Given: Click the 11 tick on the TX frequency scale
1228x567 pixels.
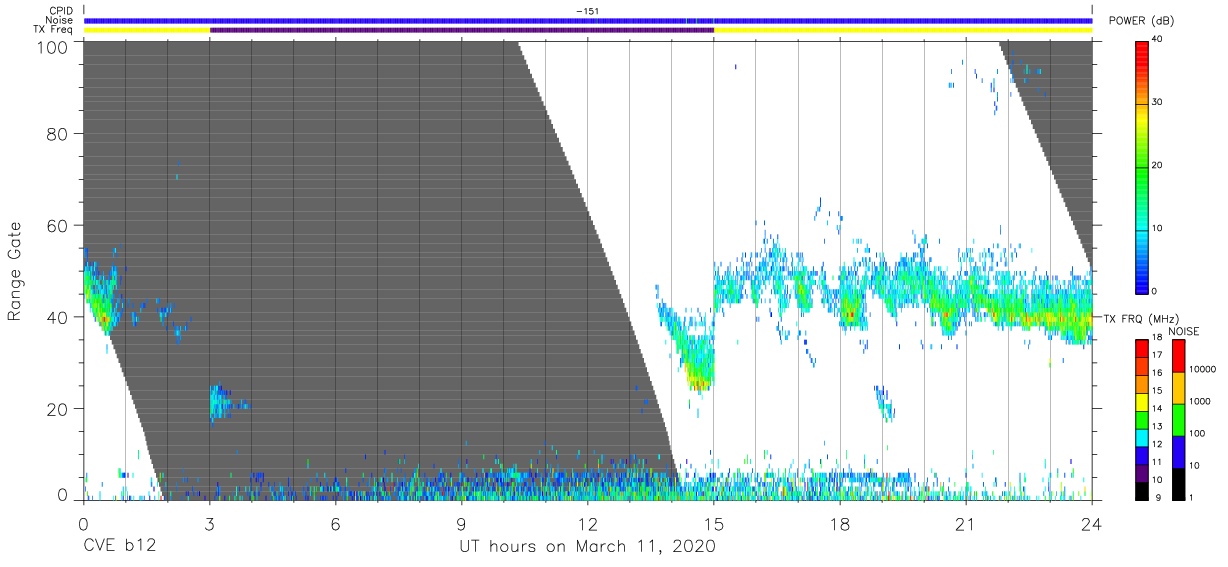Looking at the screenshot, I should tap(1157, 462).
